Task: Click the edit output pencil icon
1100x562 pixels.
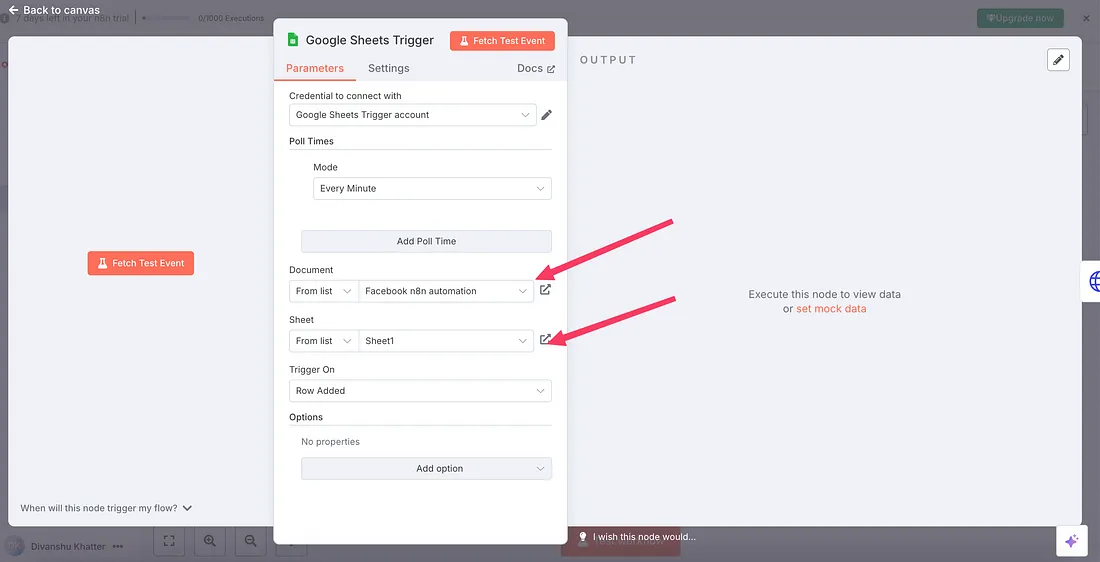Action: click(1059, 60)
